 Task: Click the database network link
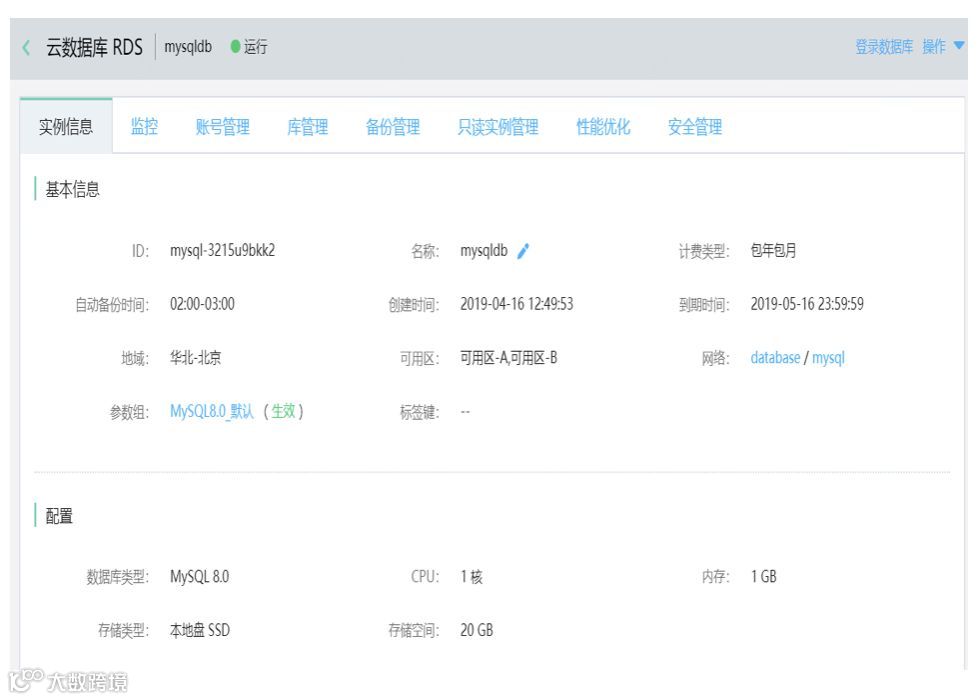pyautogui.click(x=775, y=358)
